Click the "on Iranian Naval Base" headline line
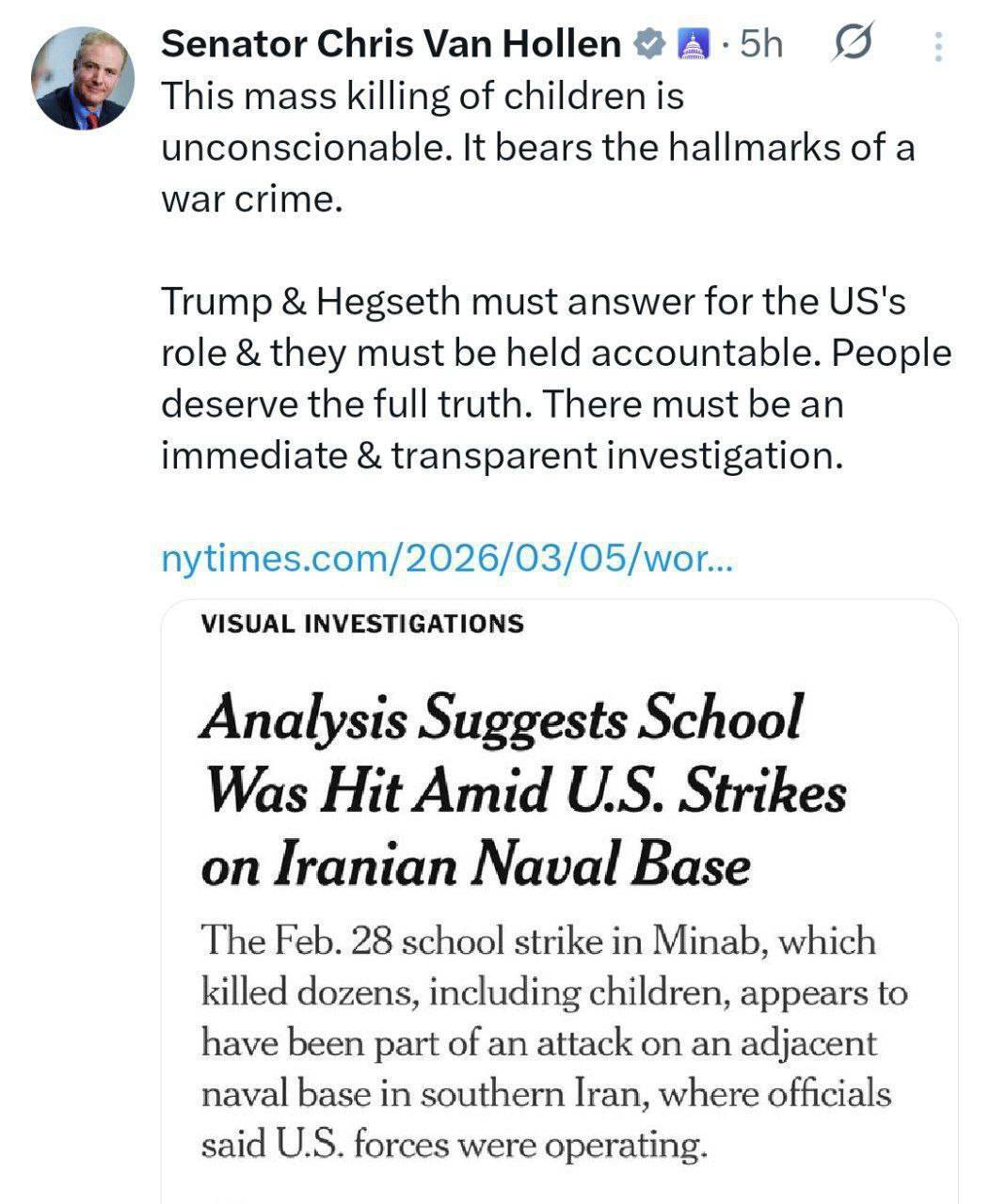The height and width of the screenshot is (1204, 990). (x=475, y=865)
